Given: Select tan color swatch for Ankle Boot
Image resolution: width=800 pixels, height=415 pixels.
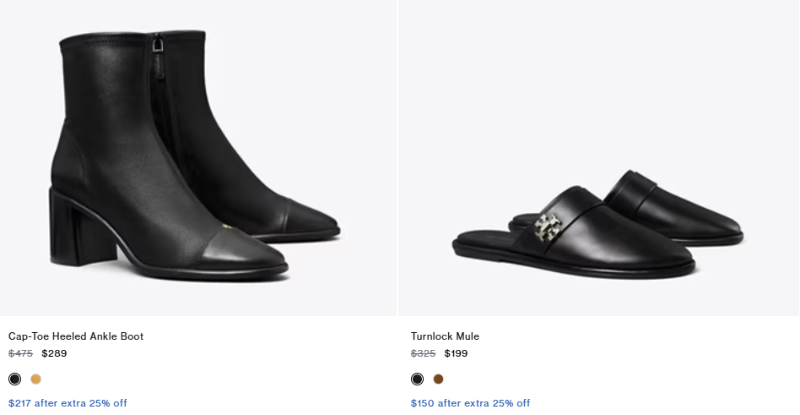Looking at the screenshot, I should pos(36,379).
